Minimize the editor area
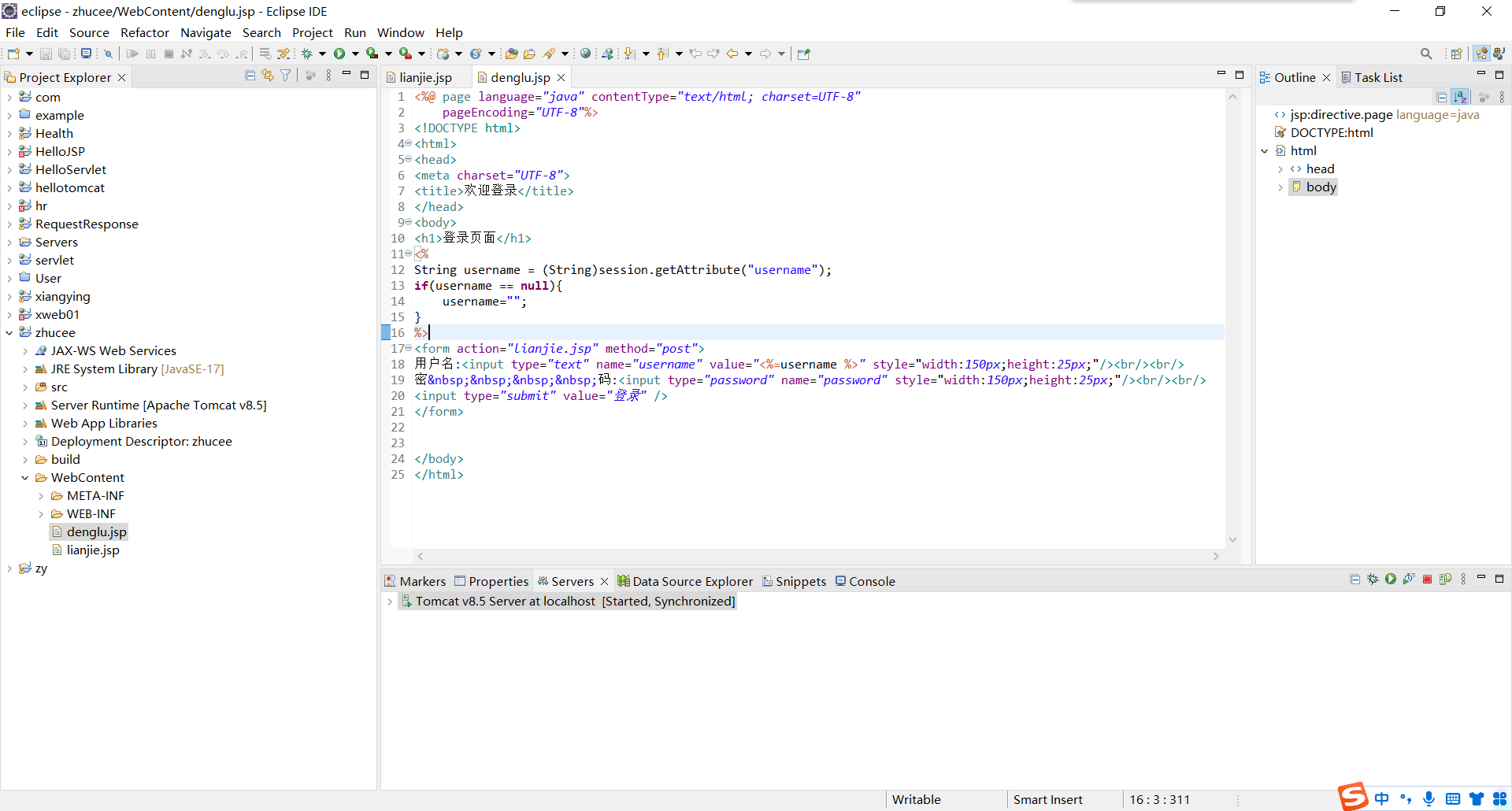Screen dimensions: 1512x811 tap(1221, 74)
